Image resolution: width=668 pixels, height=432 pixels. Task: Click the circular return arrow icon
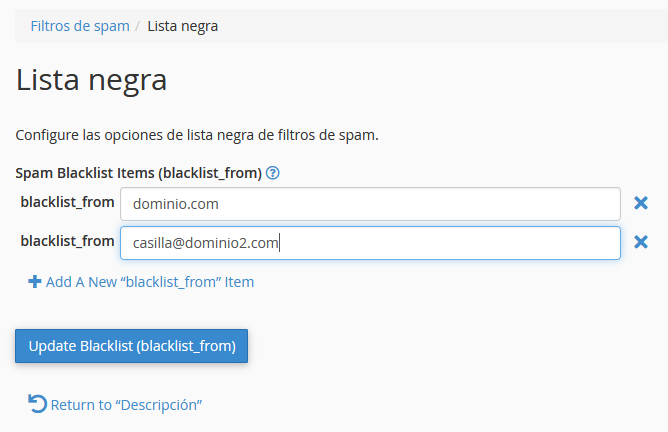click(x=37, y=404)
